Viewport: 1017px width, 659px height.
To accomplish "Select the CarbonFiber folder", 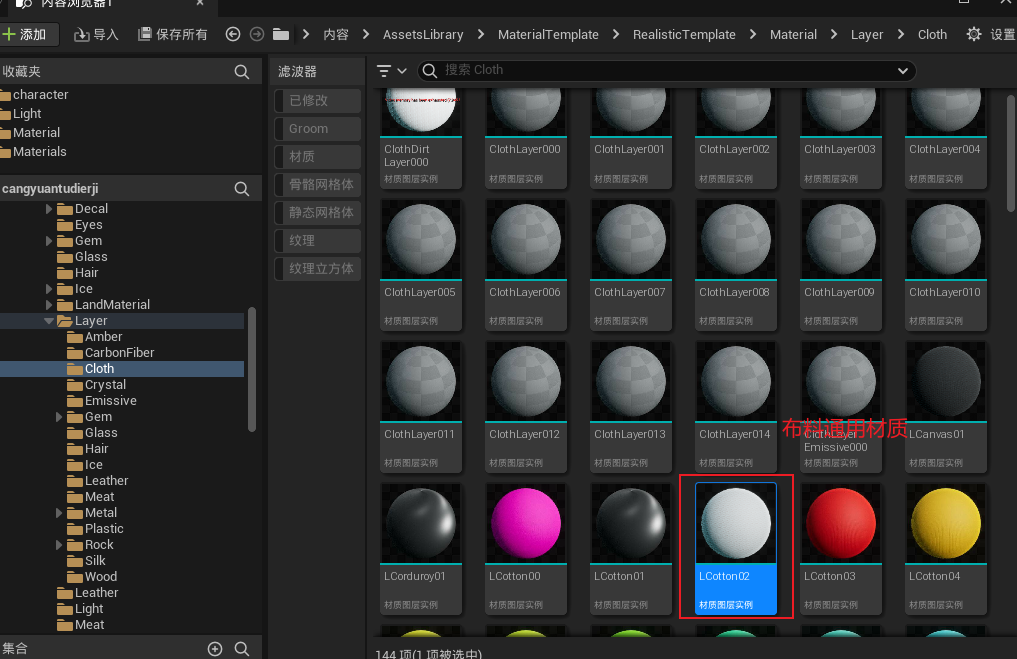I will pyautogui.click(x=119, y=353).
